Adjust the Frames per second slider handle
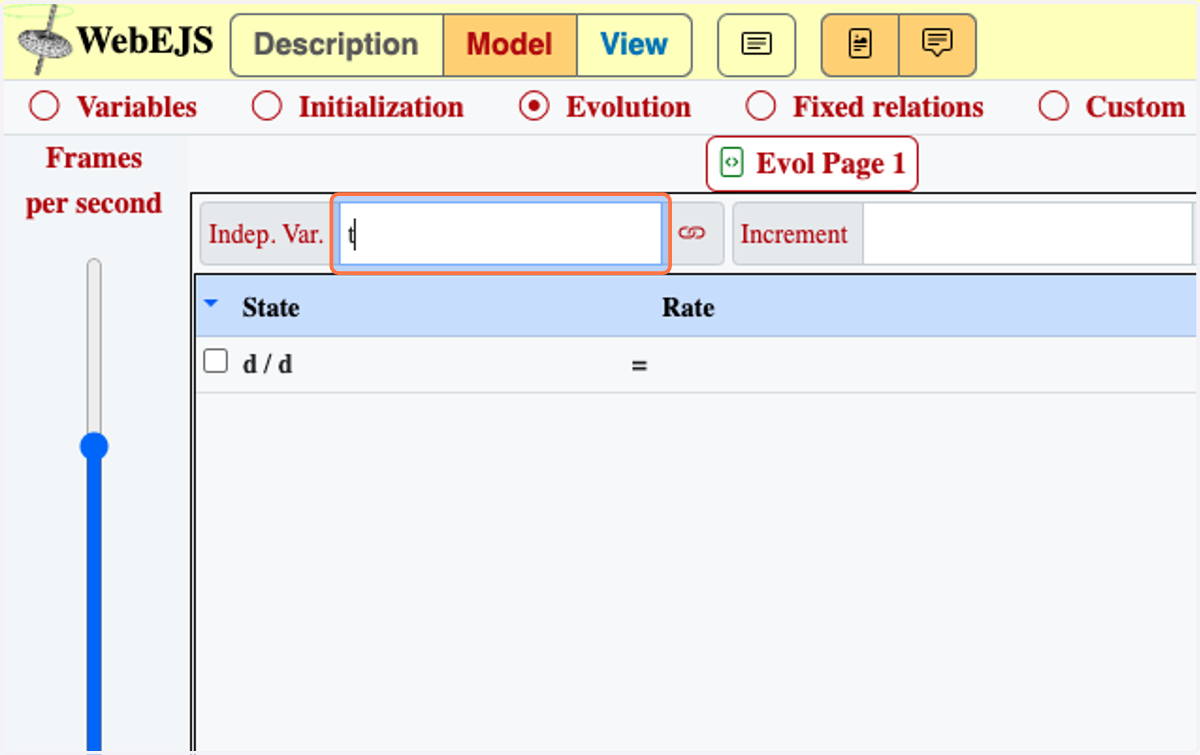The width and height of the screenshot is (1200, 755). [94, 446]
